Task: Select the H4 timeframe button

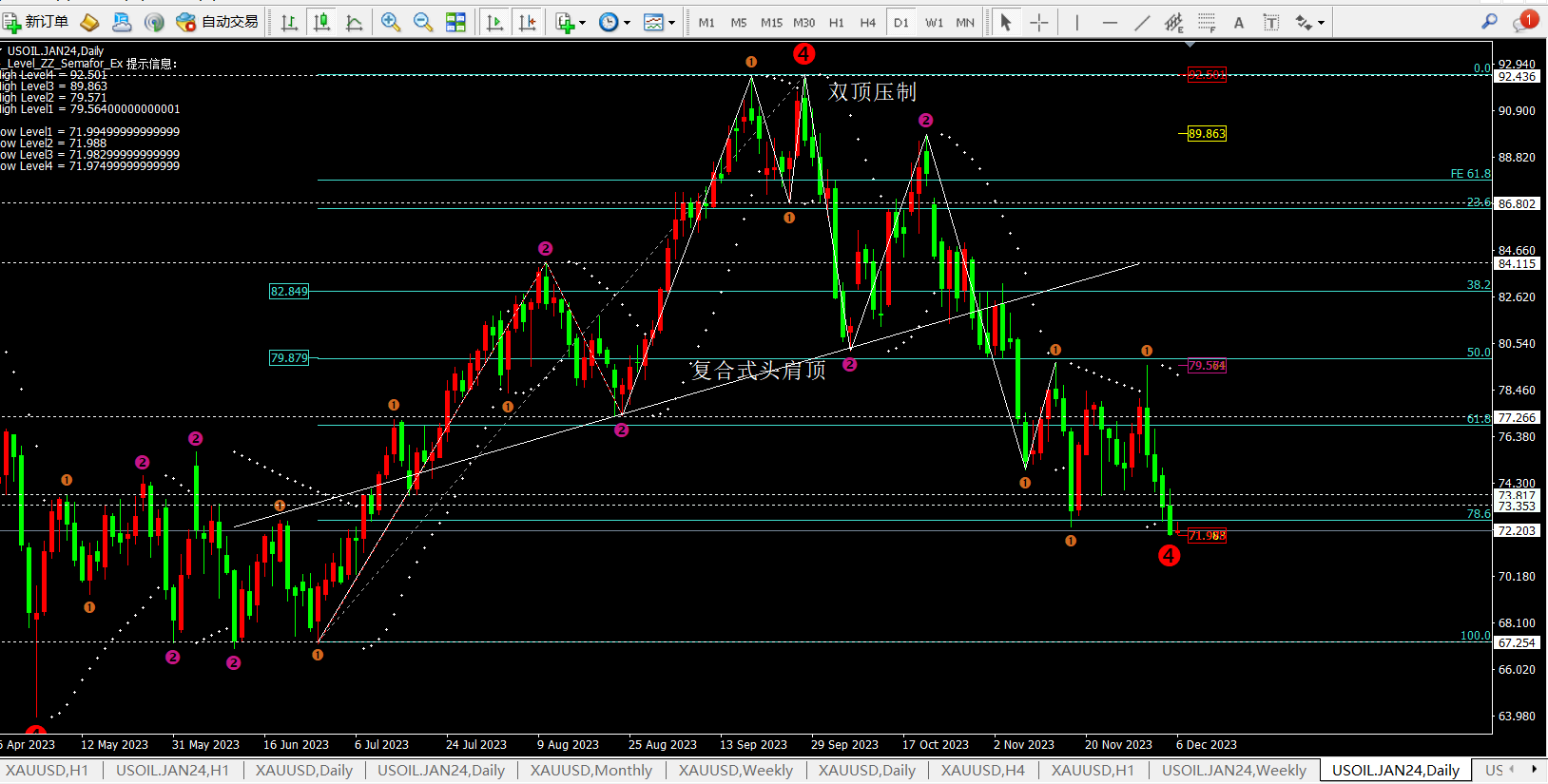Action: [x=867, y=22]
